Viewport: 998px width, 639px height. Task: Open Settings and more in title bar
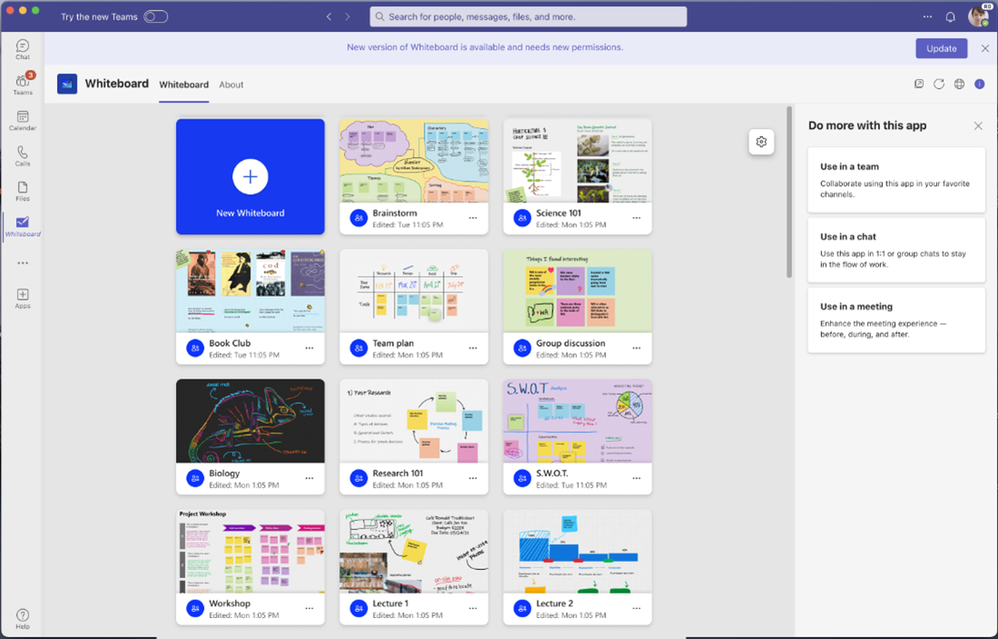(927, 17)
